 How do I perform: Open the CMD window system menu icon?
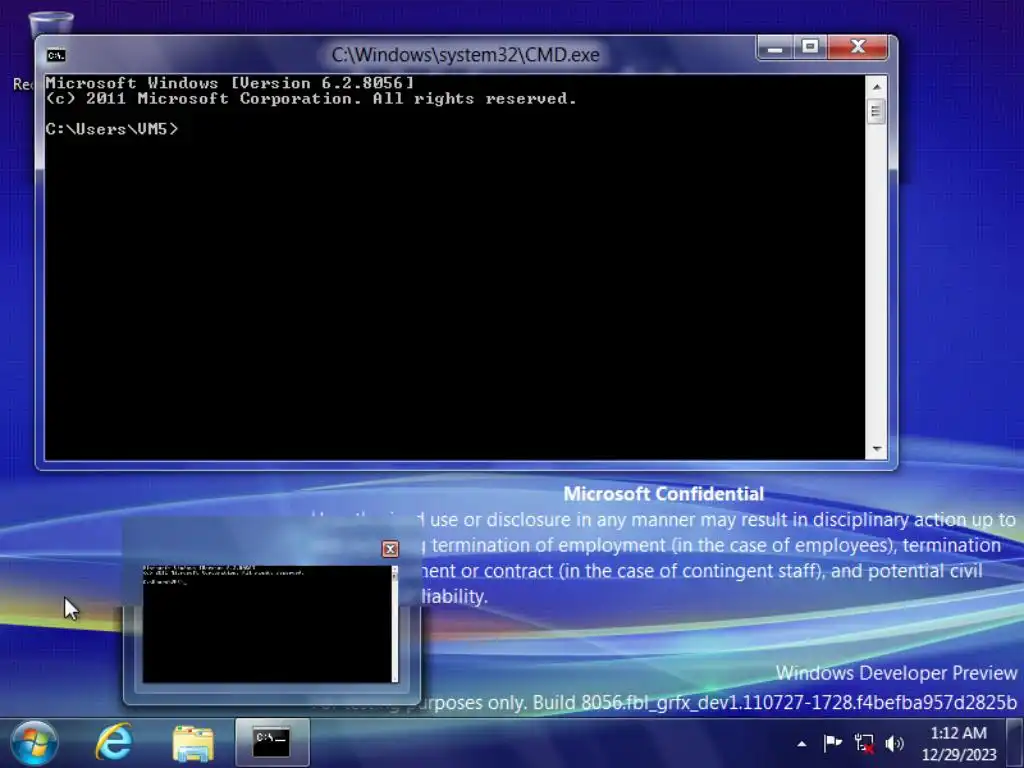pos(56,56)
